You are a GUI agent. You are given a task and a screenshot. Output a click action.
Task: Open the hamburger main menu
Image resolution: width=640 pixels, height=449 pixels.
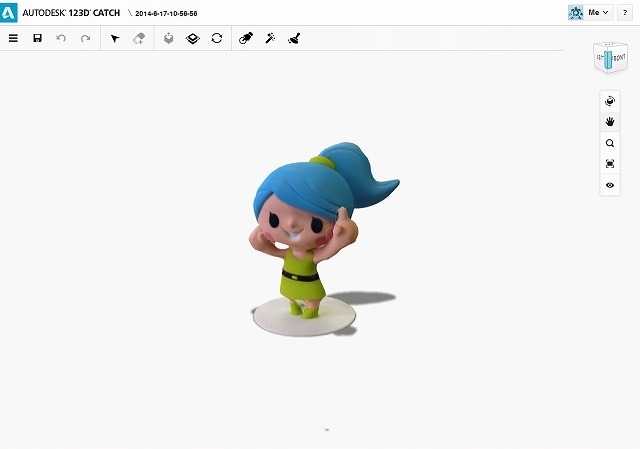pyautogui.click(x=13, y=38)
